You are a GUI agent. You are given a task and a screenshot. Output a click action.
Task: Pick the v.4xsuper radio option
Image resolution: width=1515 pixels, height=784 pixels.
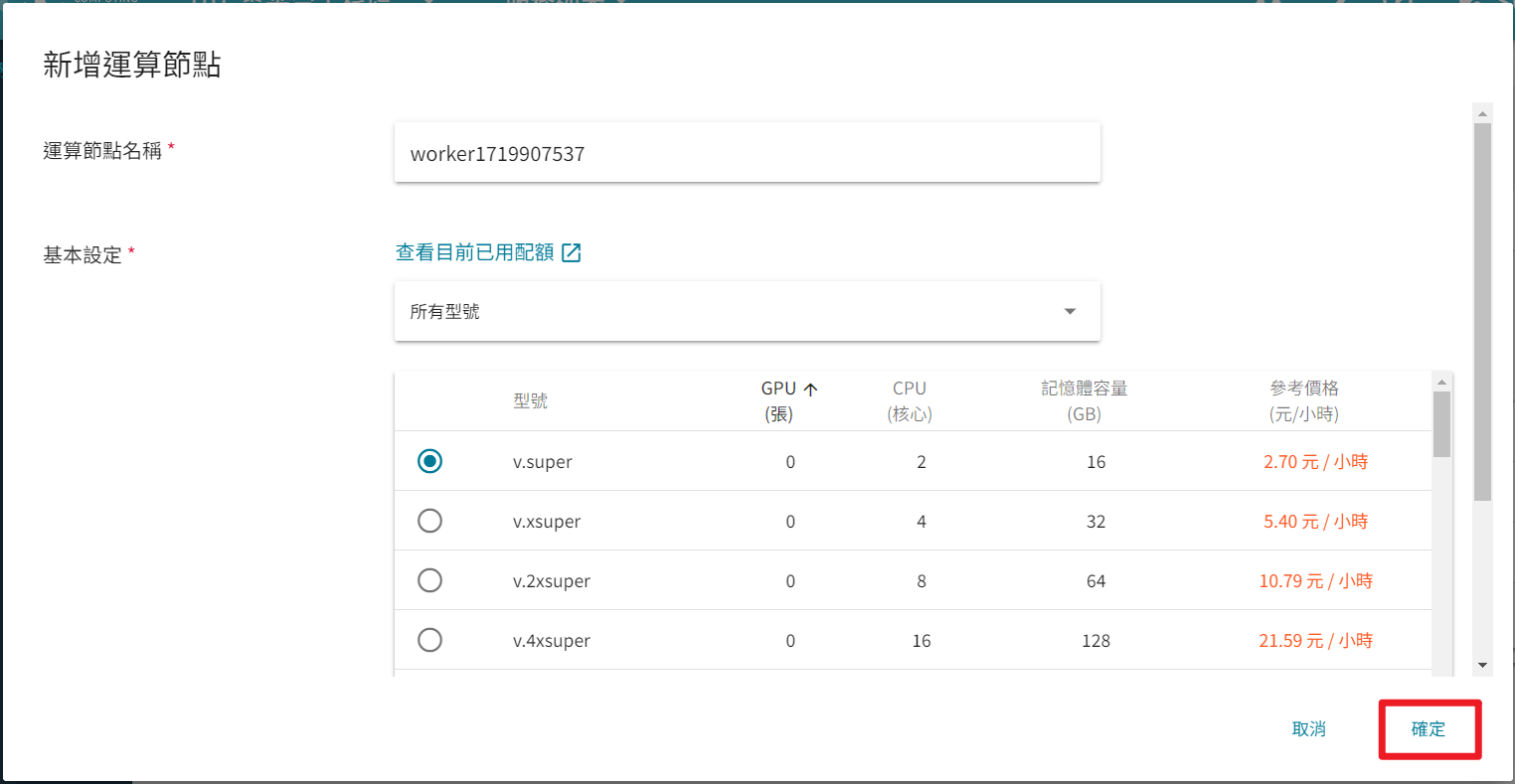tap(429, 640)
